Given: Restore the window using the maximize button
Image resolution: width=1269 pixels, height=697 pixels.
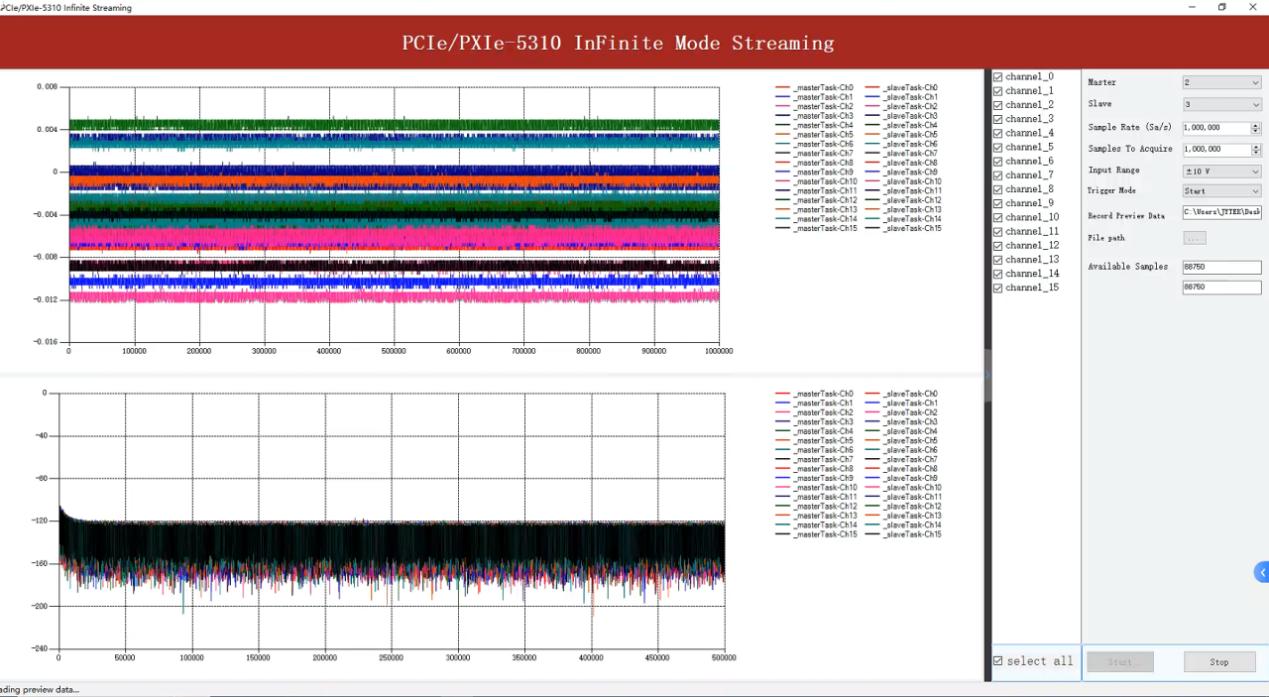Looking at the screenshot, I should click(1222, 7).
